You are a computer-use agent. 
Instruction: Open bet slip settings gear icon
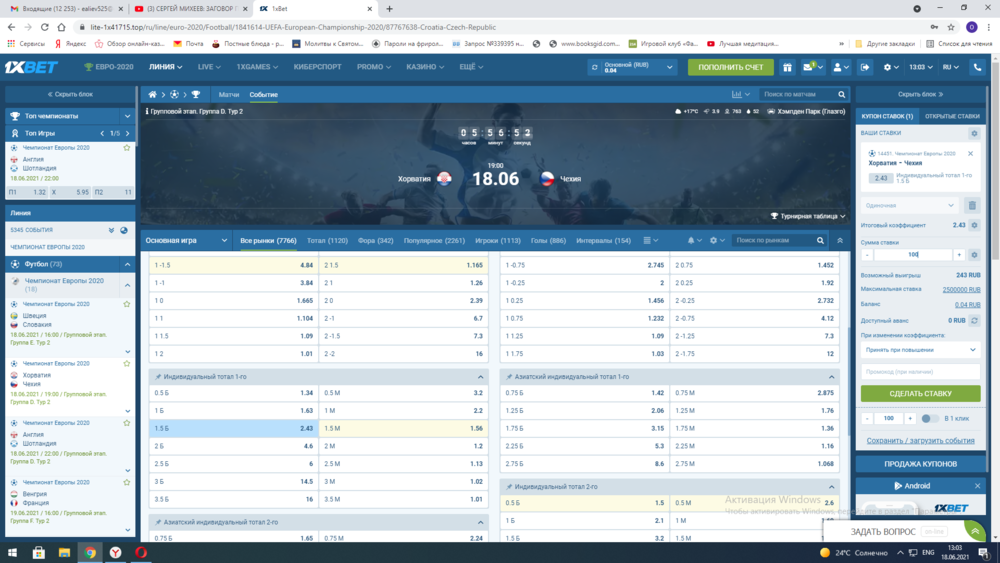coord(974,133)
